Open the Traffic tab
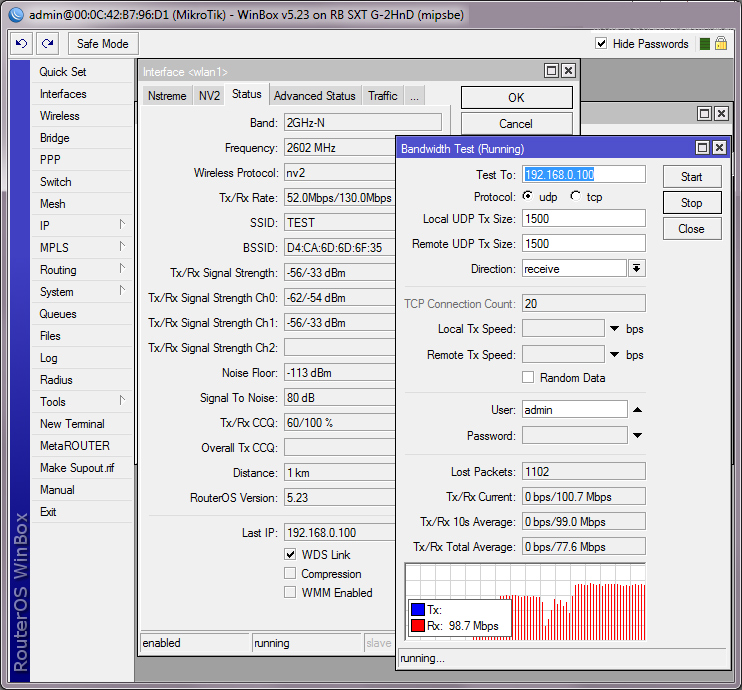This screenshot has width=742, height=690. click(383, 96)
